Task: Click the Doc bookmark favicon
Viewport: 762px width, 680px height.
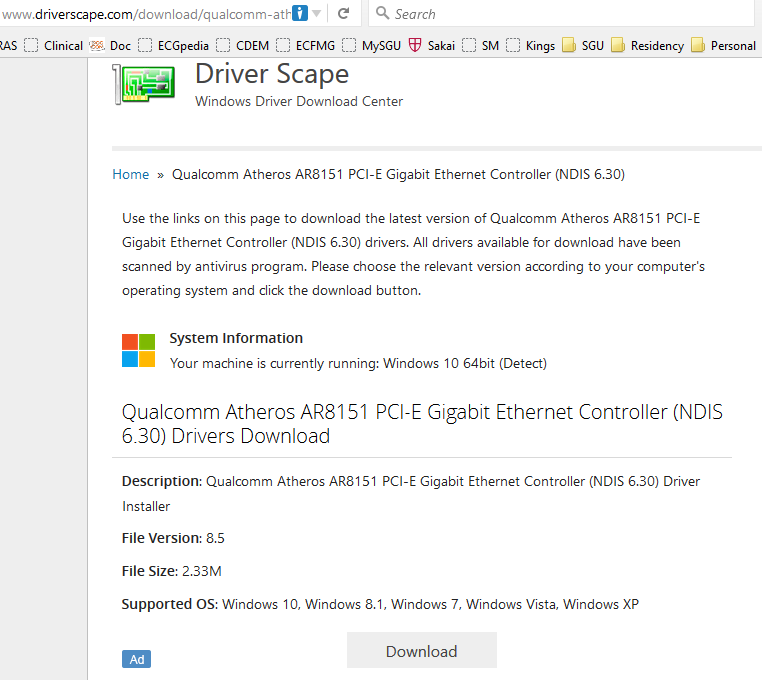Action: pyautogui.click(x=97, y=45)
